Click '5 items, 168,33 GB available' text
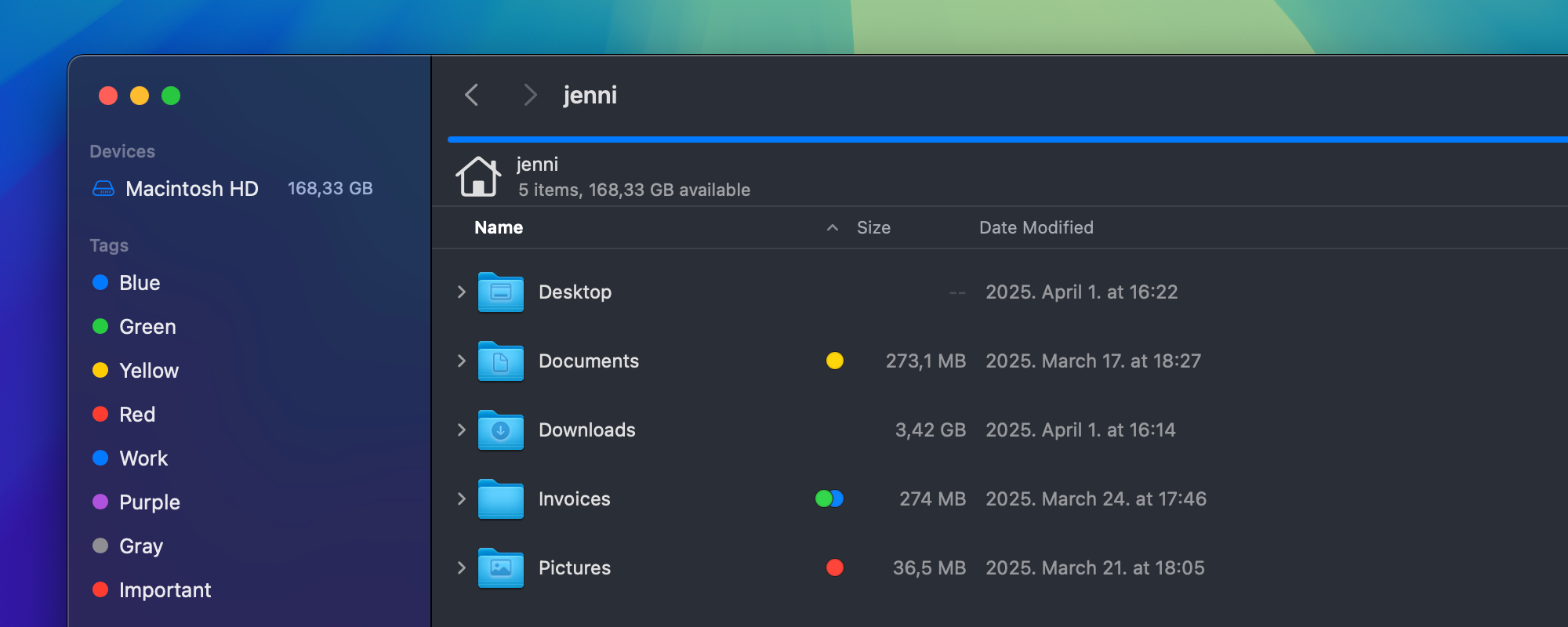This screenshot has width=1568, height=627. [634, 190]
